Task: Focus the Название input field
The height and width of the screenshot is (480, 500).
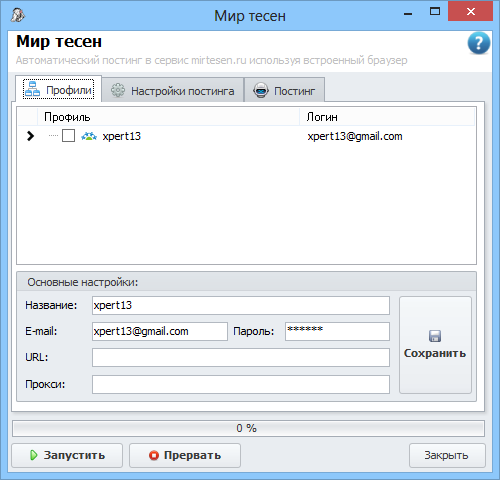Action: pos(241,305)
